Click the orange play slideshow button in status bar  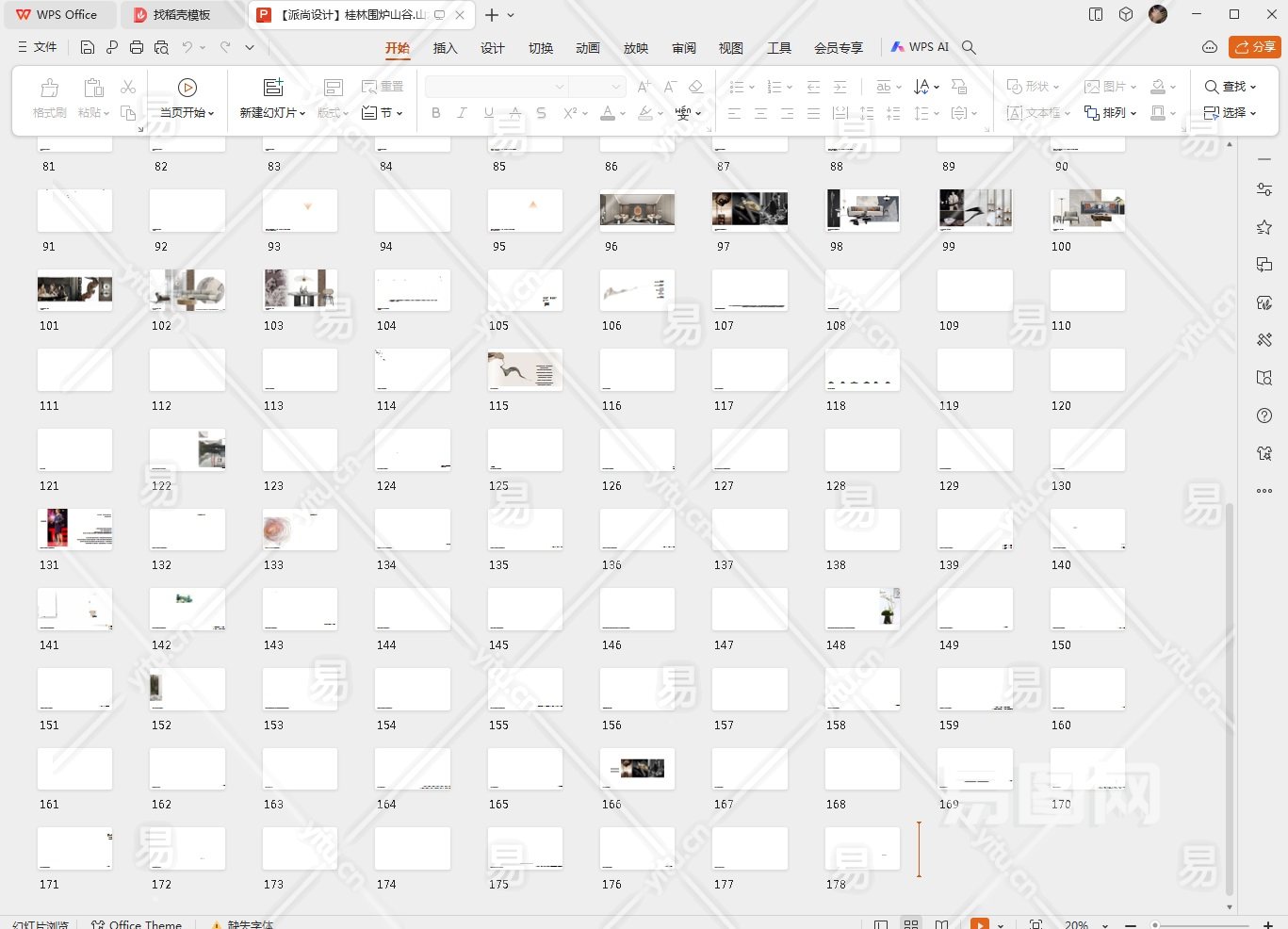(980, 924)
